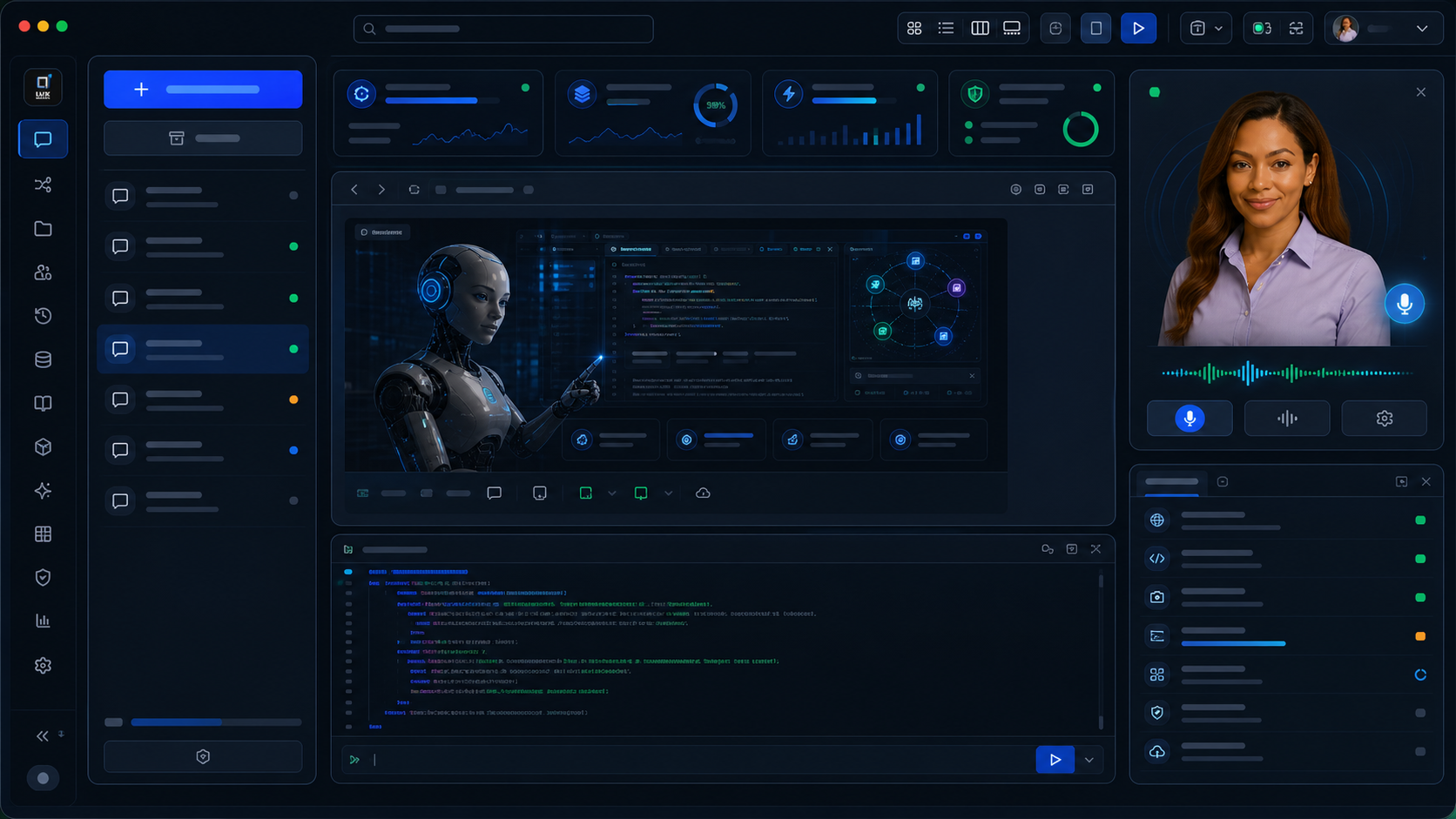Select the cloud upload row in right list
Viewport: 1456px width, 819px height.
pos(1286,751)
